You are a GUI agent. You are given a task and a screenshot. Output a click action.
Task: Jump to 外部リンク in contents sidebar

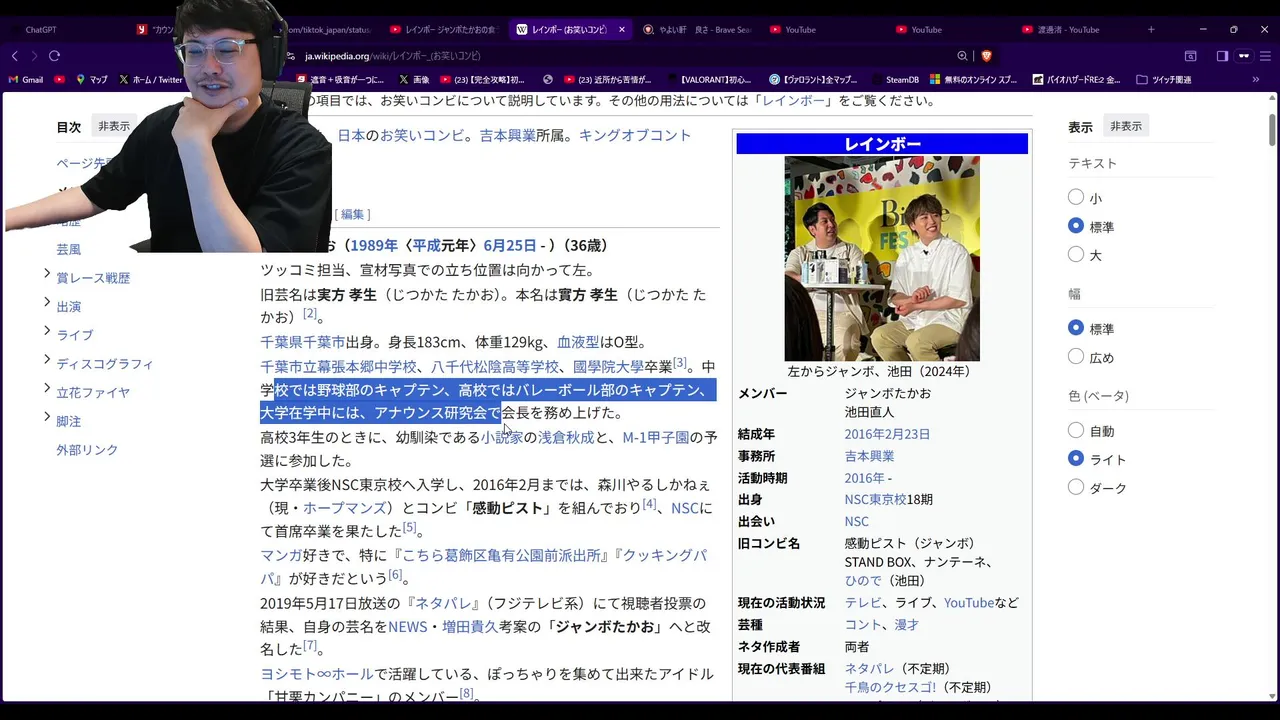click(87, 450)
